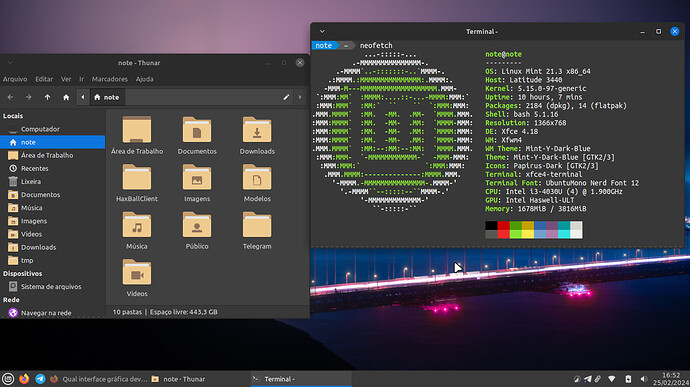The image size is (690, 387).
Task: Open Vídeos bookmark in the sidebar
Action: pyautogui.click(x=53, y=234)
